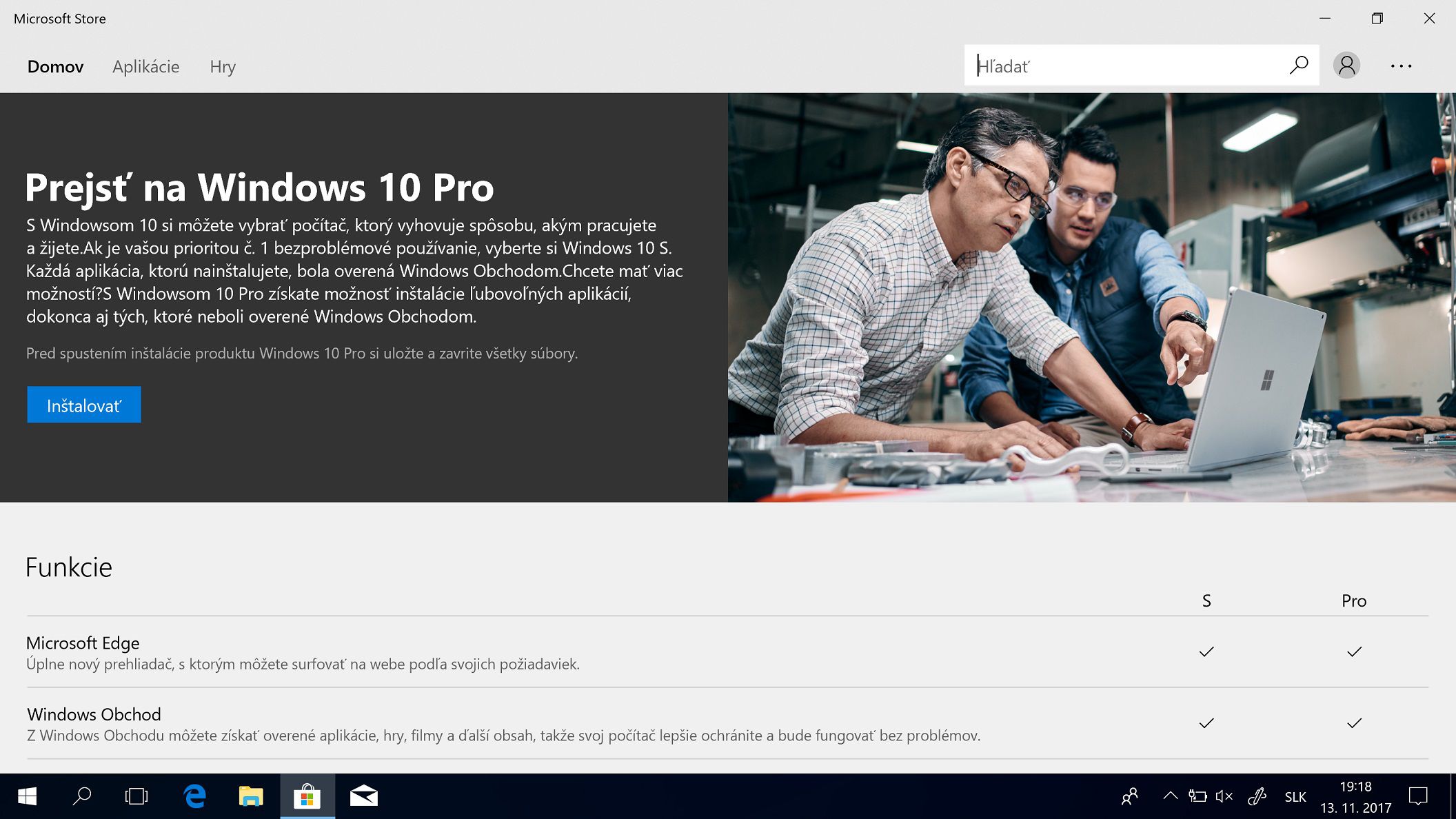Viewport: 1456px width, 819px height.
Task: Click the S column header
Action: pos(1206,601)
